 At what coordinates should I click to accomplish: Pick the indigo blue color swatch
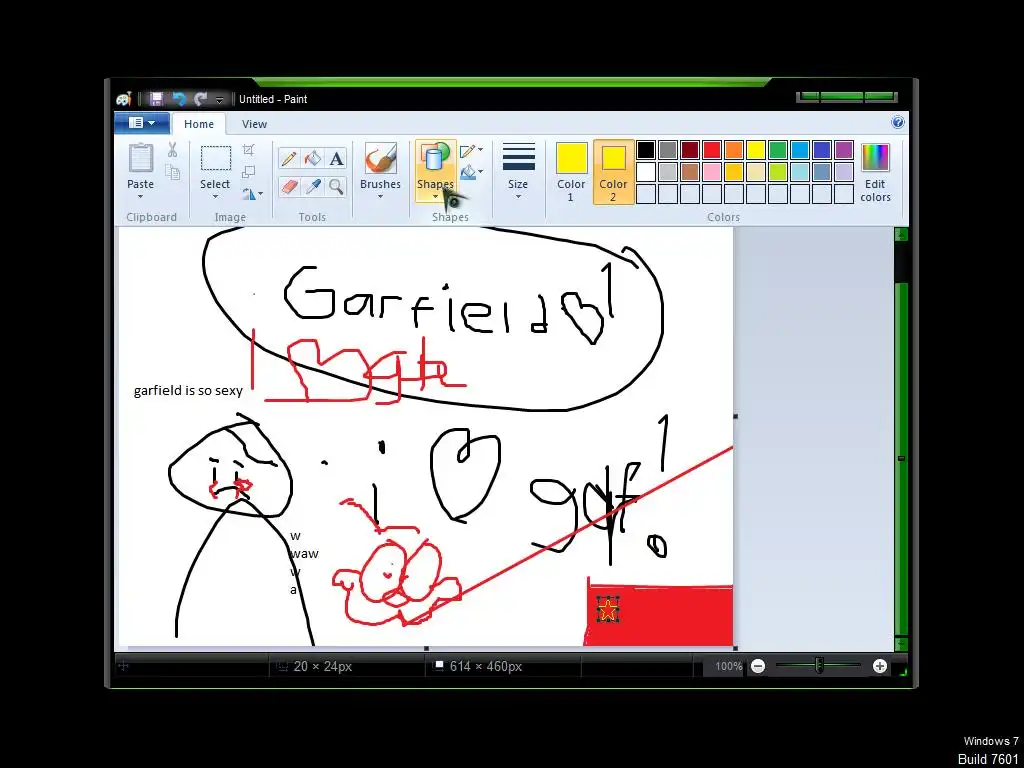822,150
